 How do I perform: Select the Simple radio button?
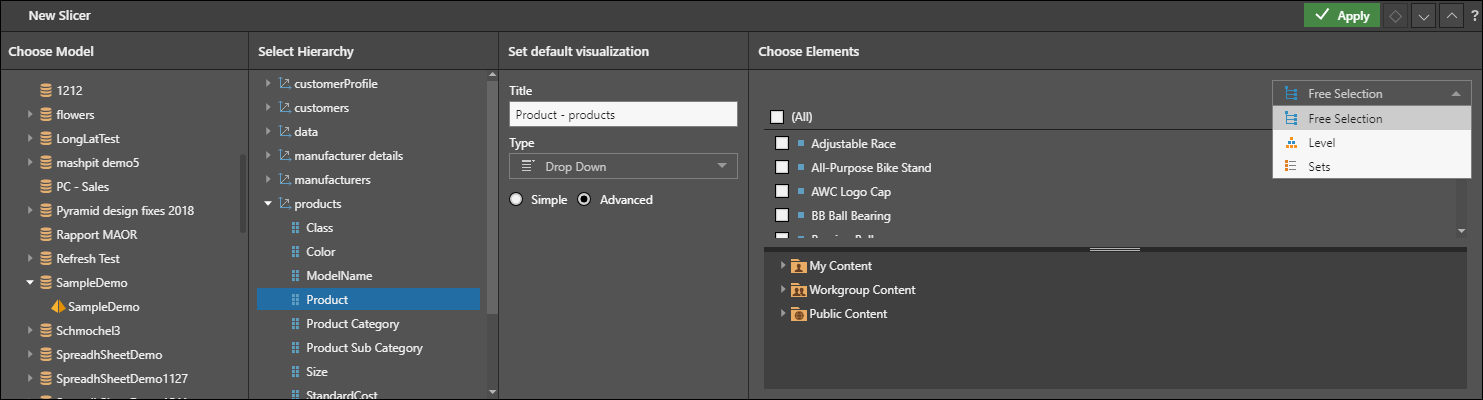pyautogui.click(x=516, y=200)
